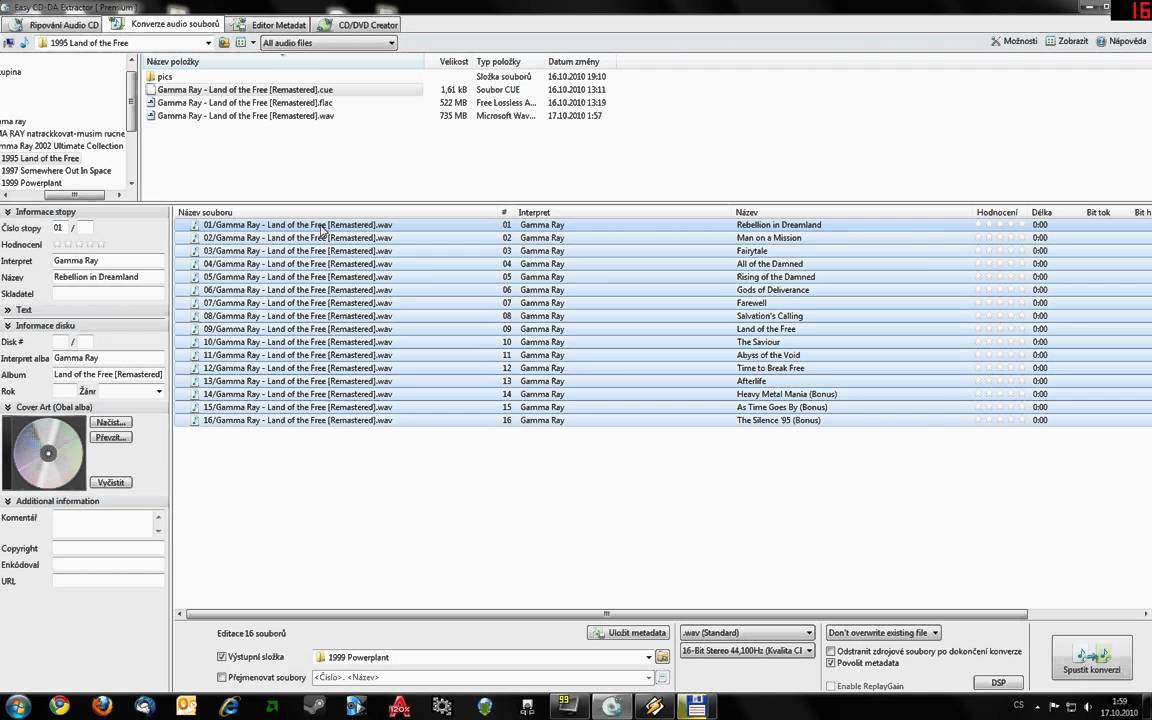Open Outlook from the taskbar
Screen dimensions: 1152x720
[187, 706]
